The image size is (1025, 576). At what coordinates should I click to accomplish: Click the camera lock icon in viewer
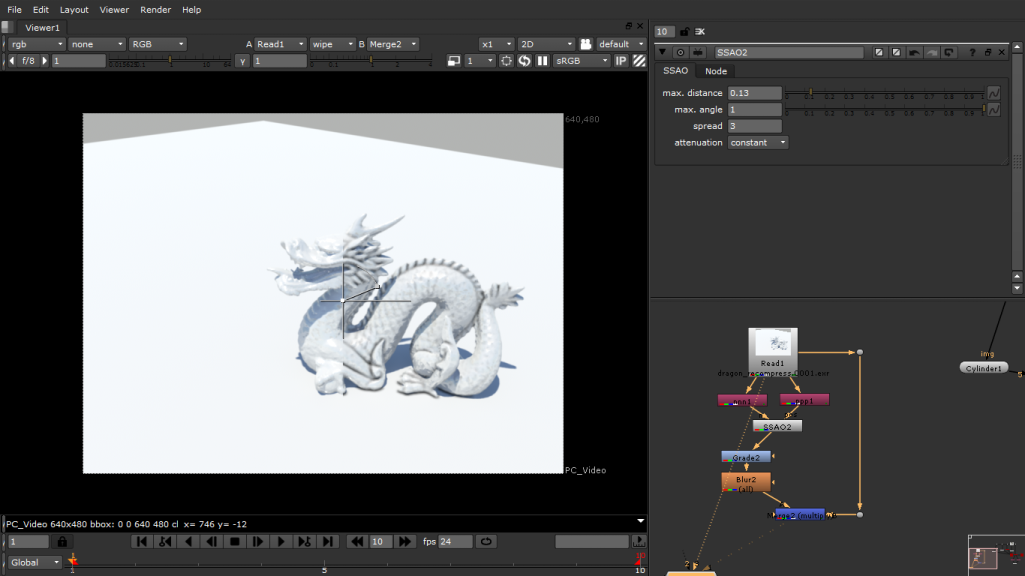(x=586, y=44)
